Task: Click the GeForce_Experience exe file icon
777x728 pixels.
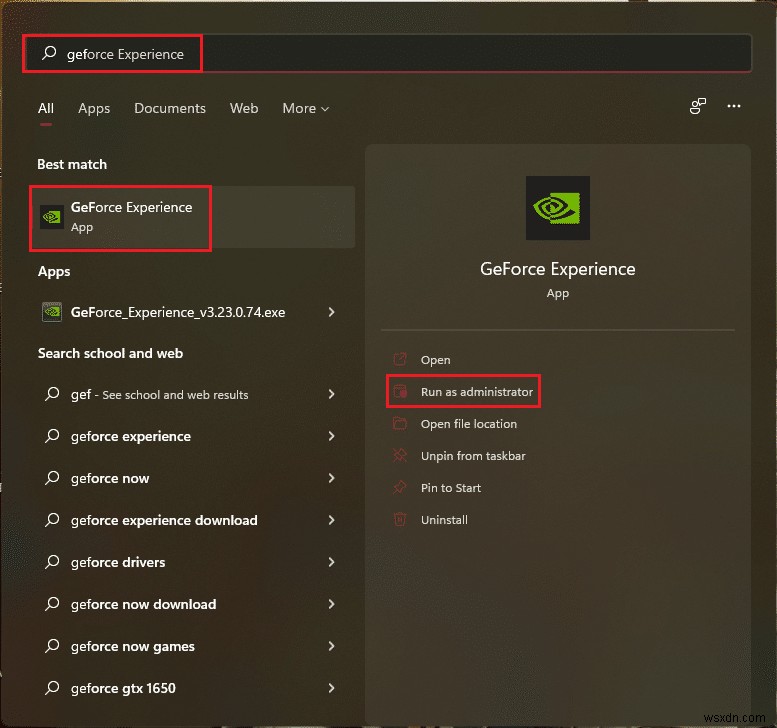Action: click(52, 312)
